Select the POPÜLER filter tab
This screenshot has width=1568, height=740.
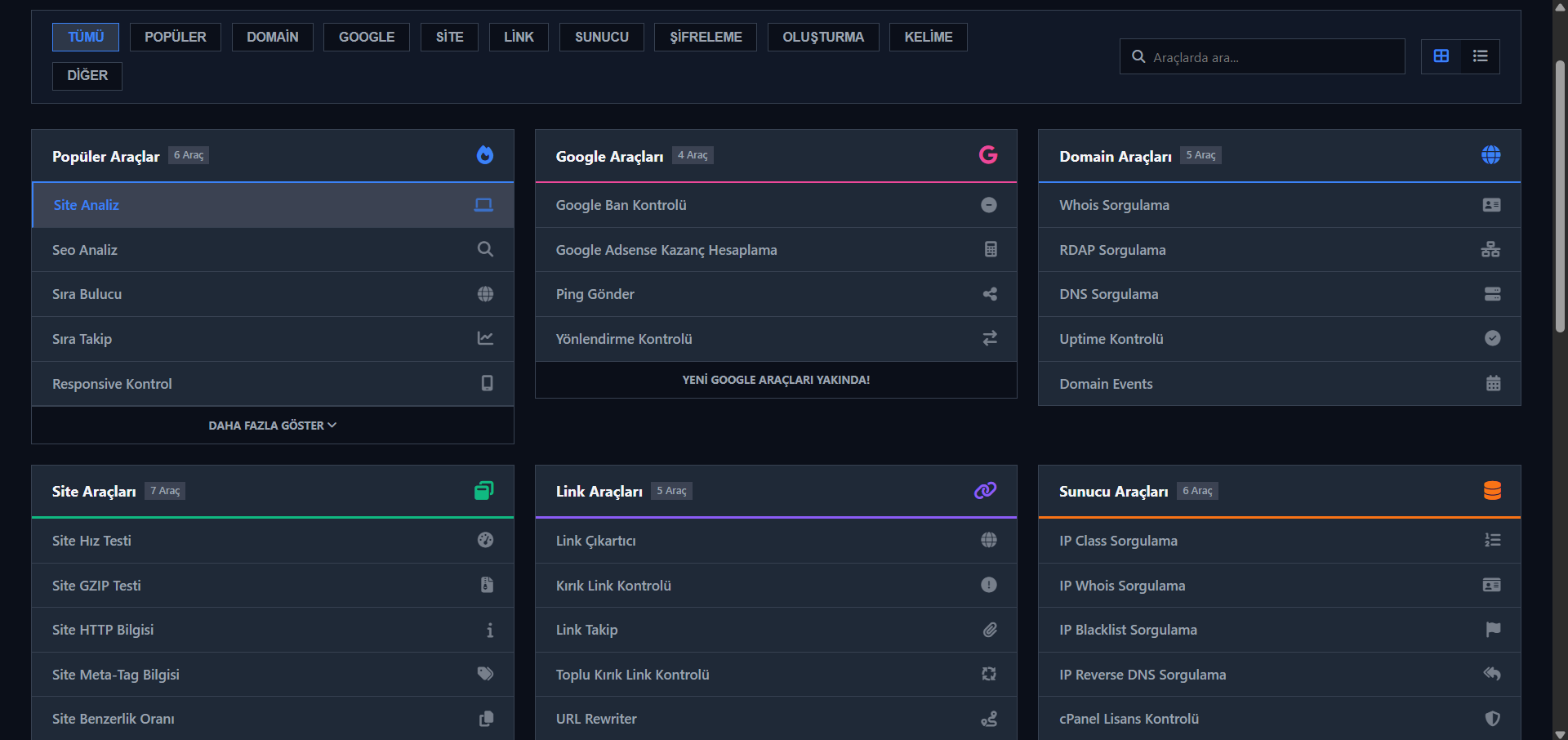[176, 37]
